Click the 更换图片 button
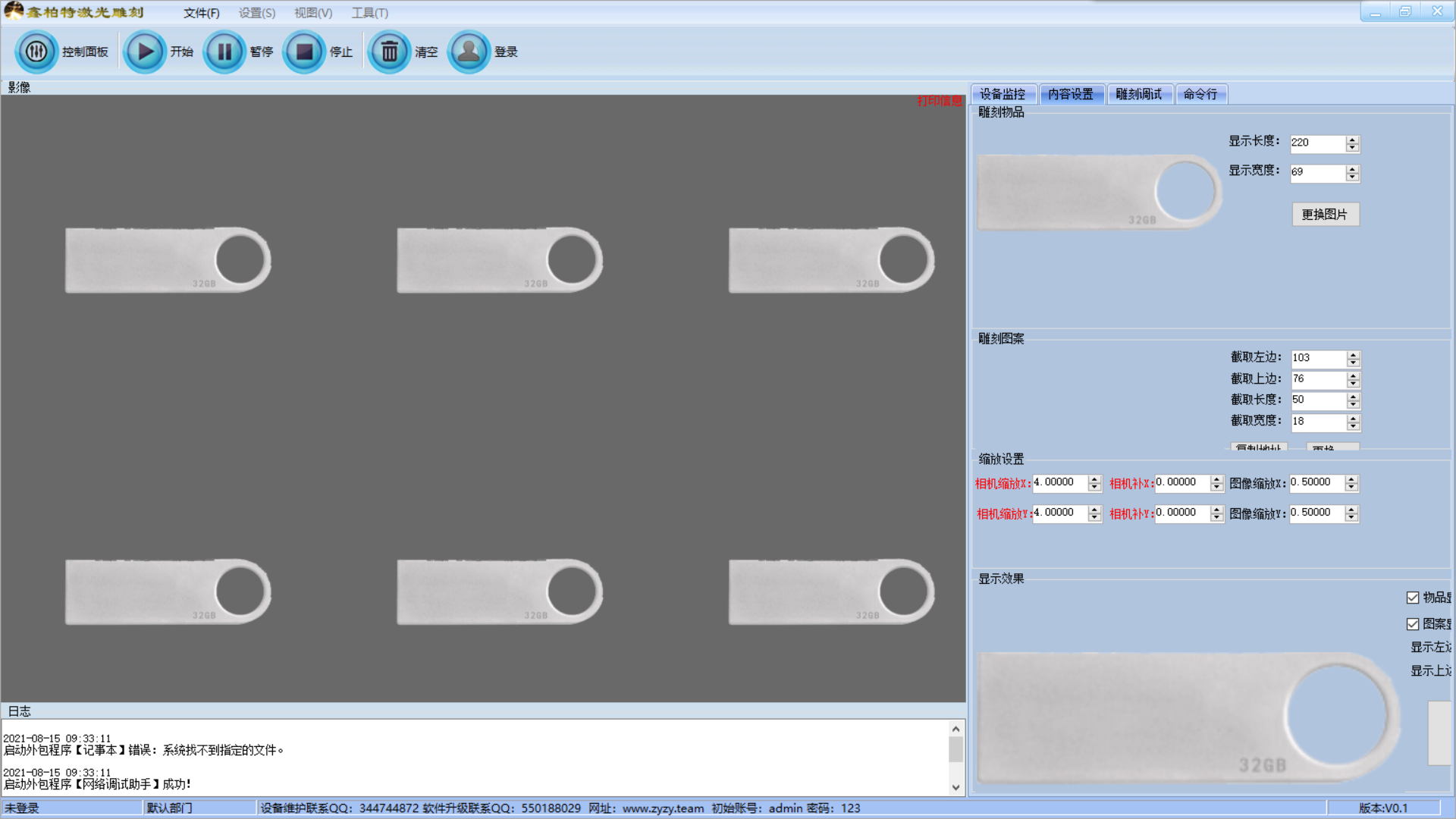The width and height of the screenshot is (1456, 819). point(1325,215)
